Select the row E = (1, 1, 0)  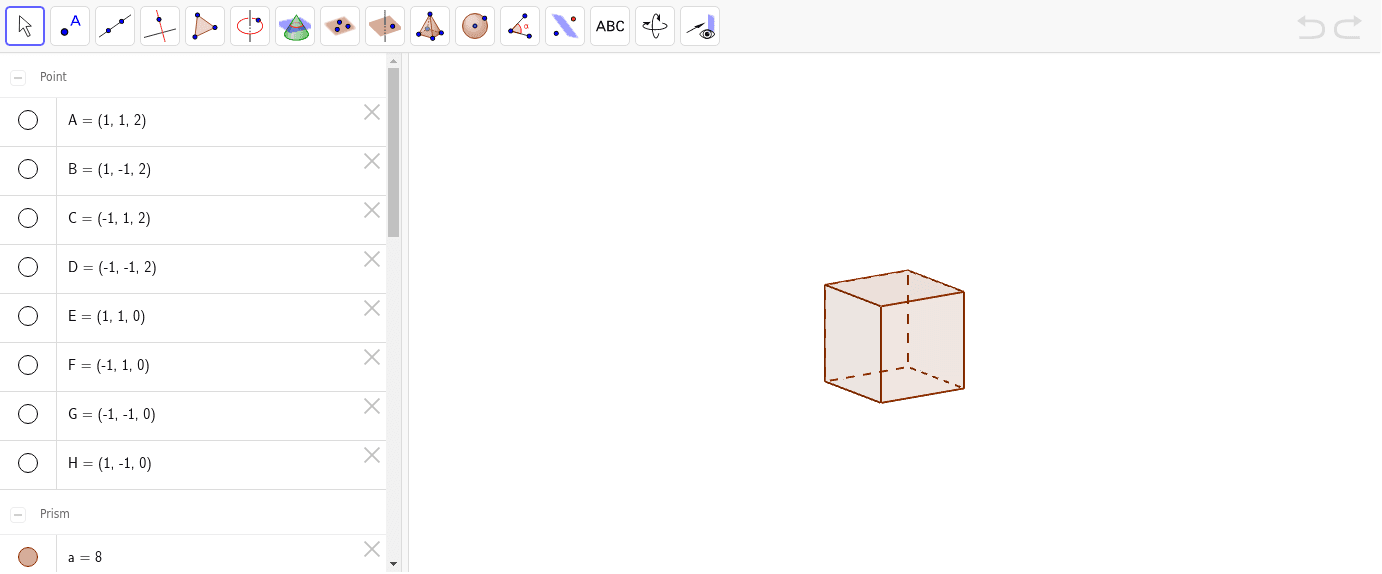coord(193,318)
